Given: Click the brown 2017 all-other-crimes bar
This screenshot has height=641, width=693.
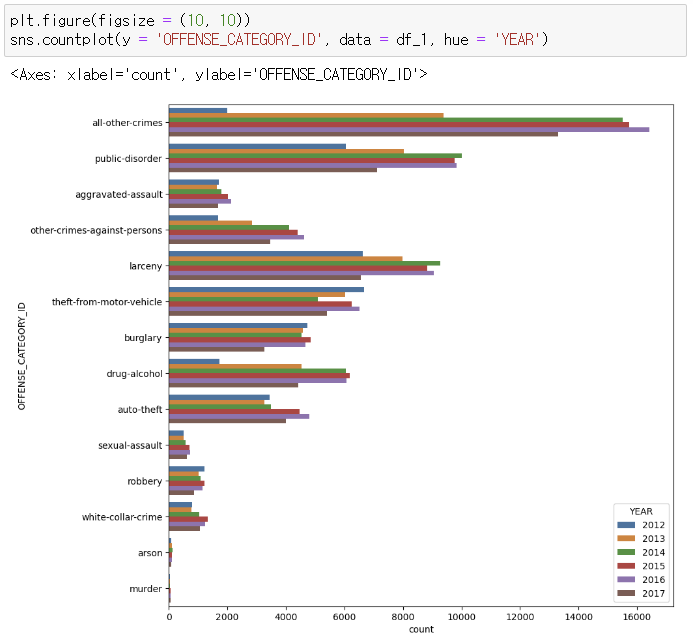Looking at the screenshot, I should (x=363, y=134).
